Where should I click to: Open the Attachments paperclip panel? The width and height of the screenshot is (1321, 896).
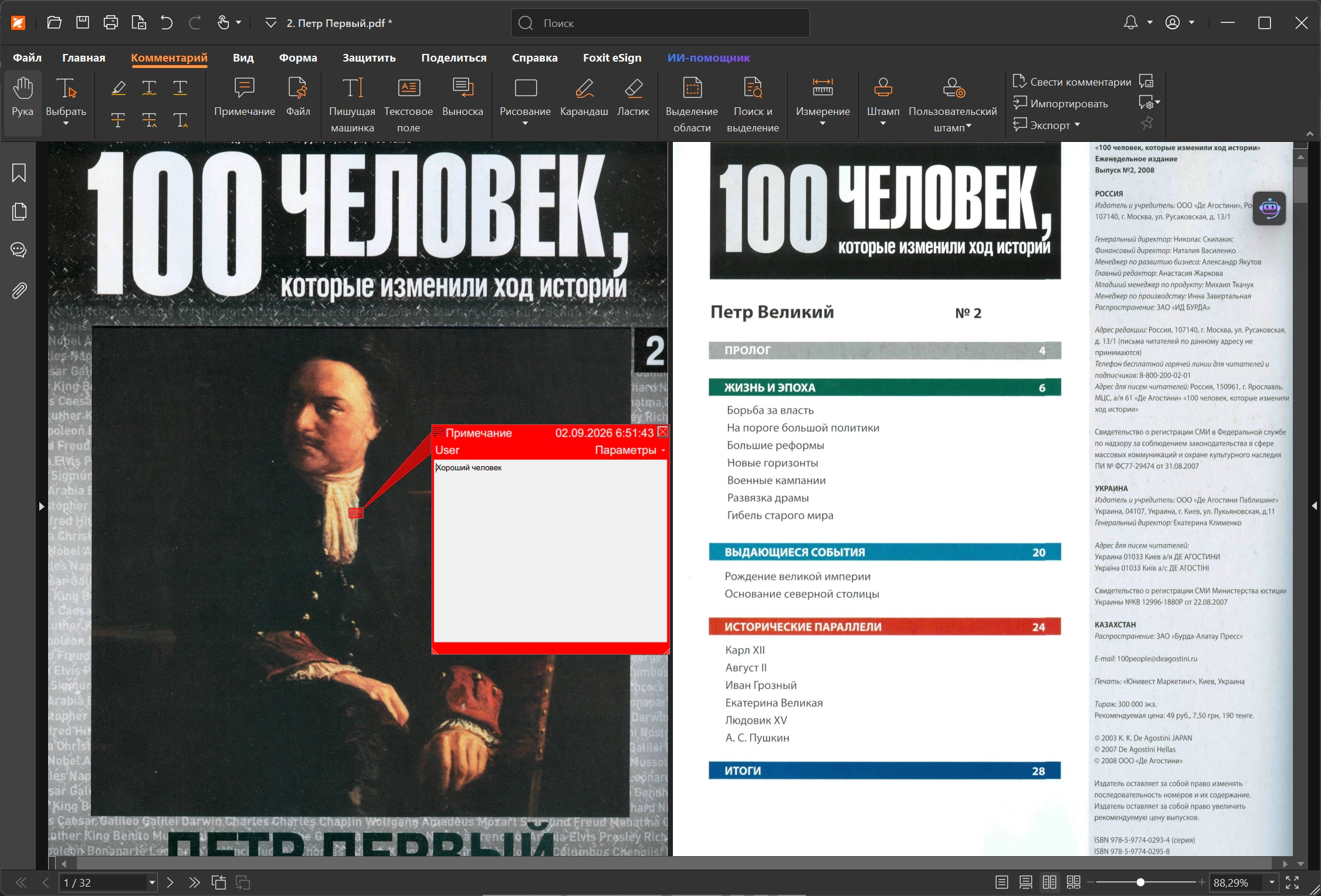19,291
